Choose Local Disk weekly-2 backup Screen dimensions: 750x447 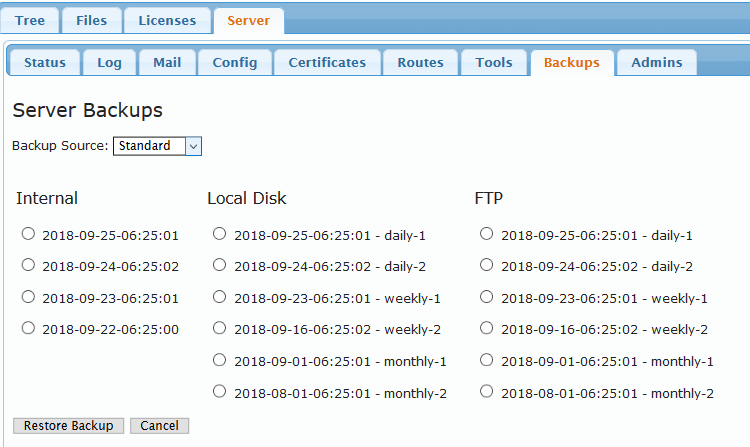(219, 327)
